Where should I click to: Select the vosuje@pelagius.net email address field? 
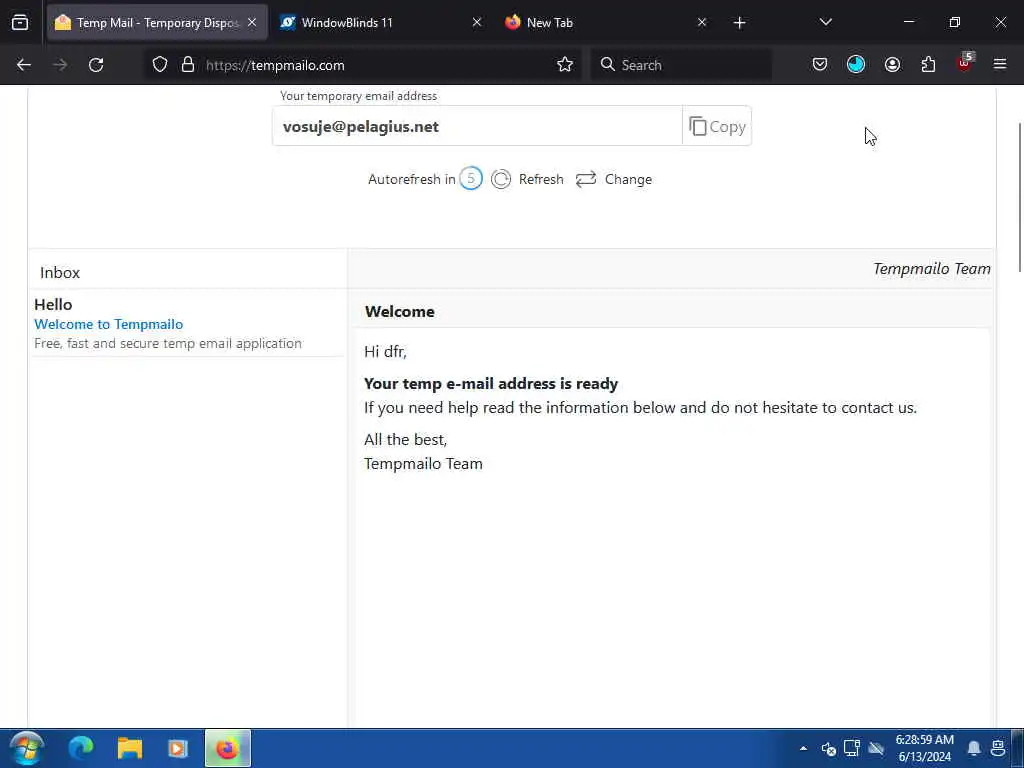(x=477, y=126)
